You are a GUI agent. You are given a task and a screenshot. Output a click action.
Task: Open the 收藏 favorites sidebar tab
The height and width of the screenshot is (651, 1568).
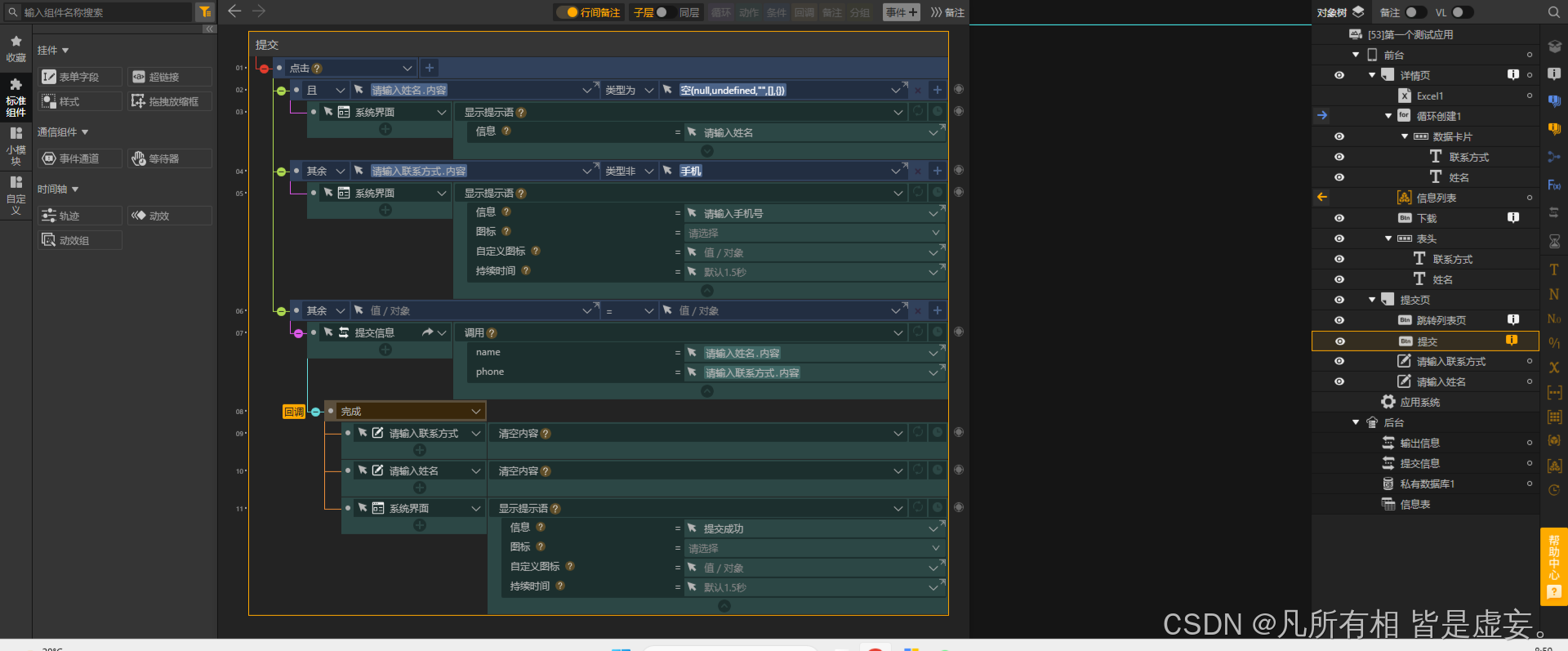16,49
